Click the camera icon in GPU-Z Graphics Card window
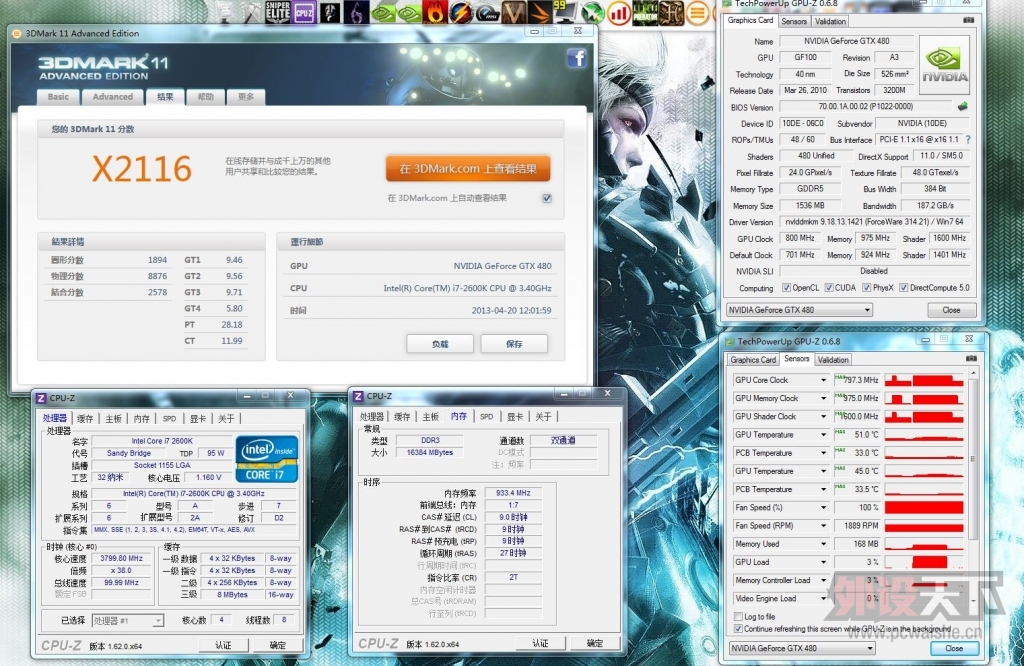The image size is (1024, 666). pos(968,20)
